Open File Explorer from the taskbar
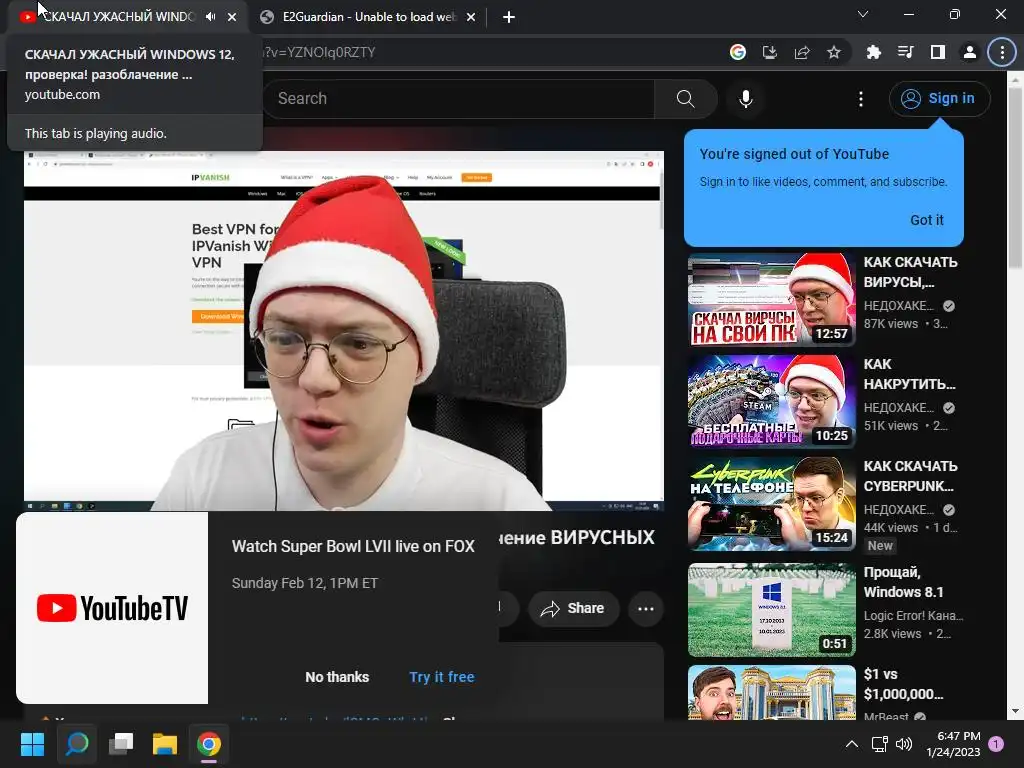This screenshot has width=1024, height=768. (165, 744)
